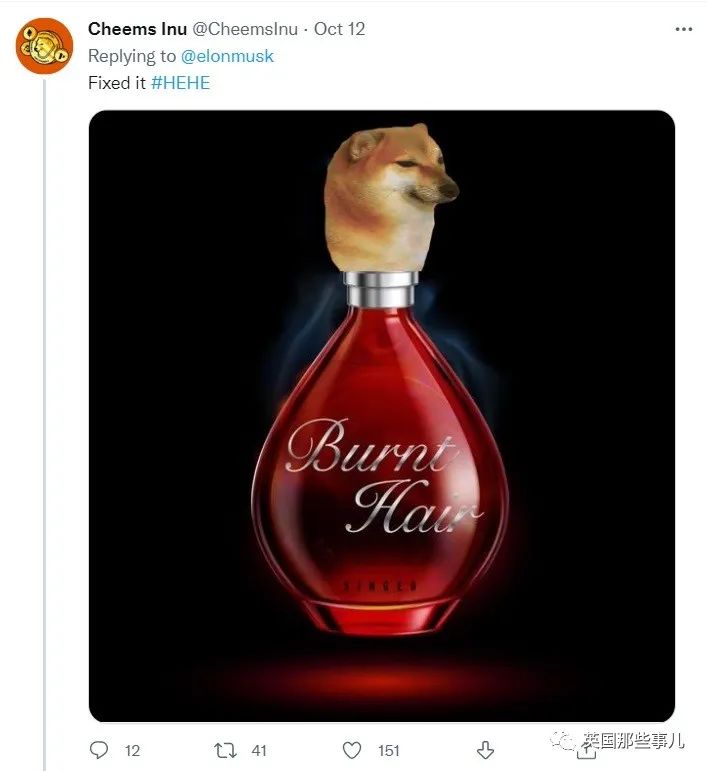
Task: Click the reply speech bubble icon
Action: tap(99, 749)
